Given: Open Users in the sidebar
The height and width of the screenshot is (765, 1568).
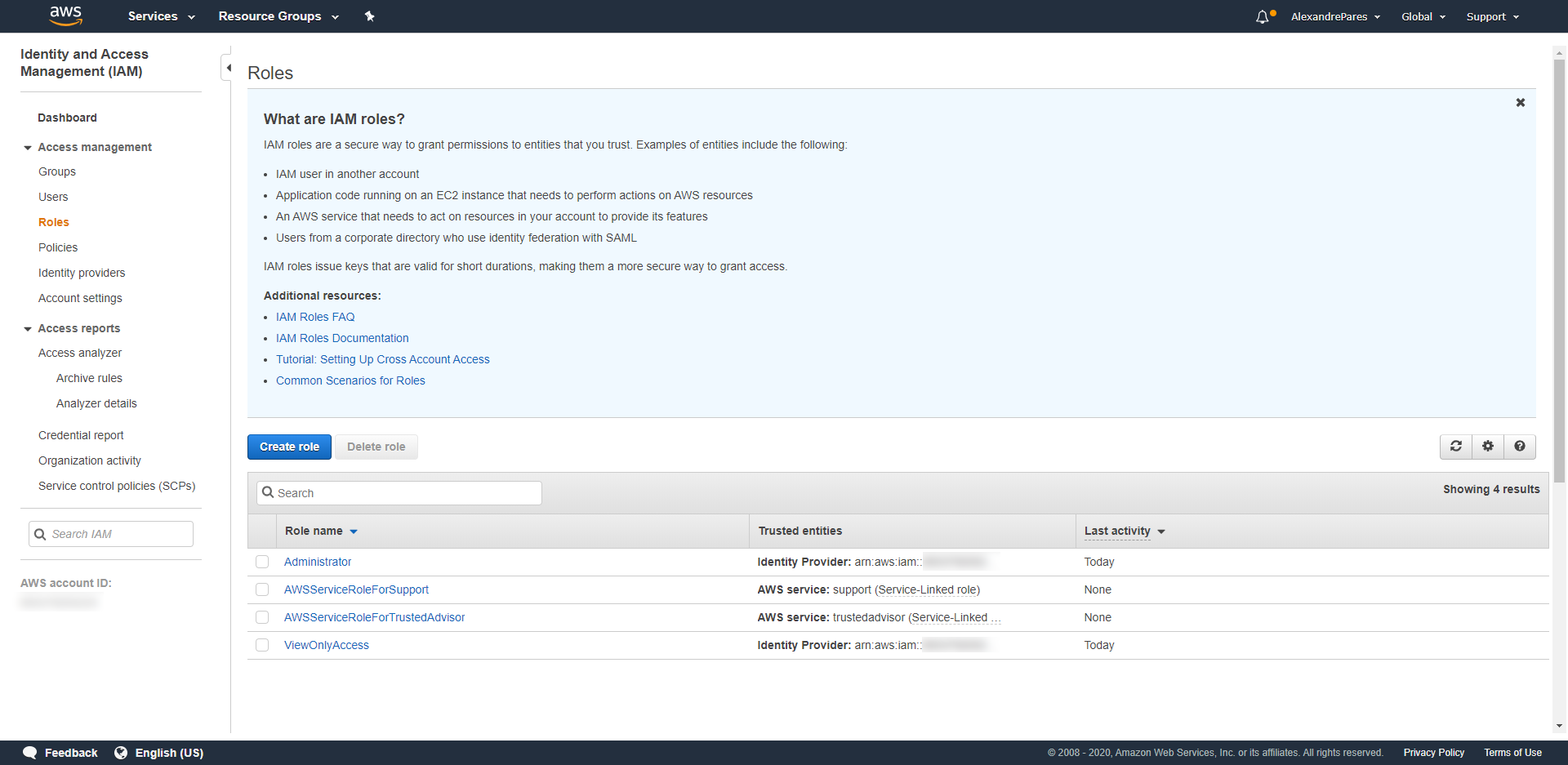Looking at the screenshot, I should point(53,197).
